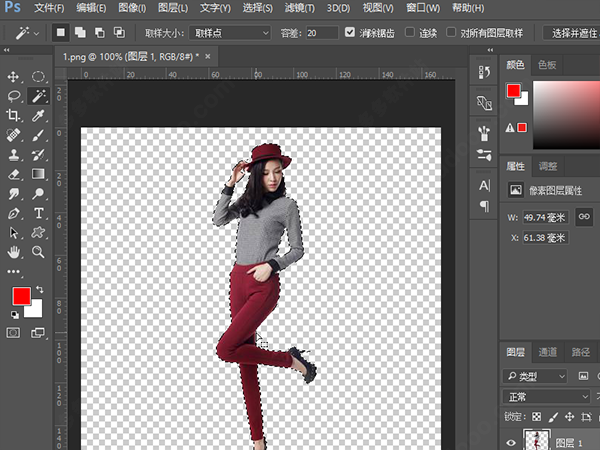Image resolution: width=600 pixels, height=450 pixels.
Task: Open the 滤镜(T) menu
Action: 300,8
